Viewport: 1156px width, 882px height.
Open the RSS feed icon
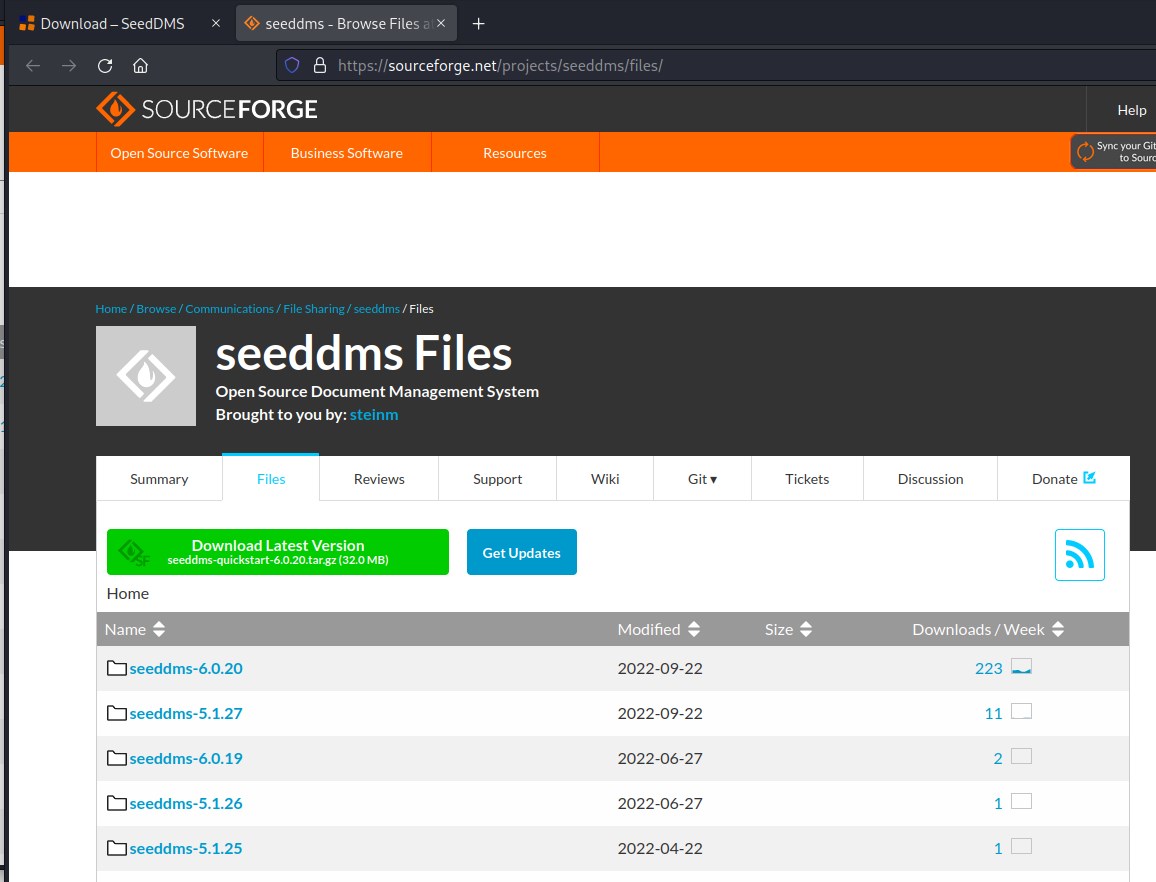1079,555
